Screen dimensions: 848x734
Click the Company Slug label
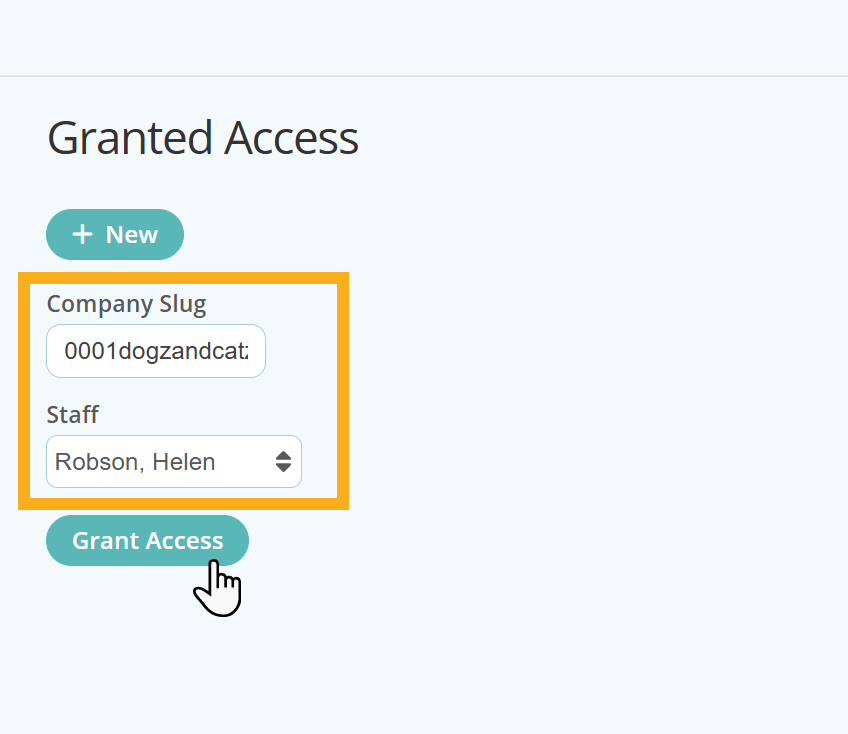pos(126,304)
